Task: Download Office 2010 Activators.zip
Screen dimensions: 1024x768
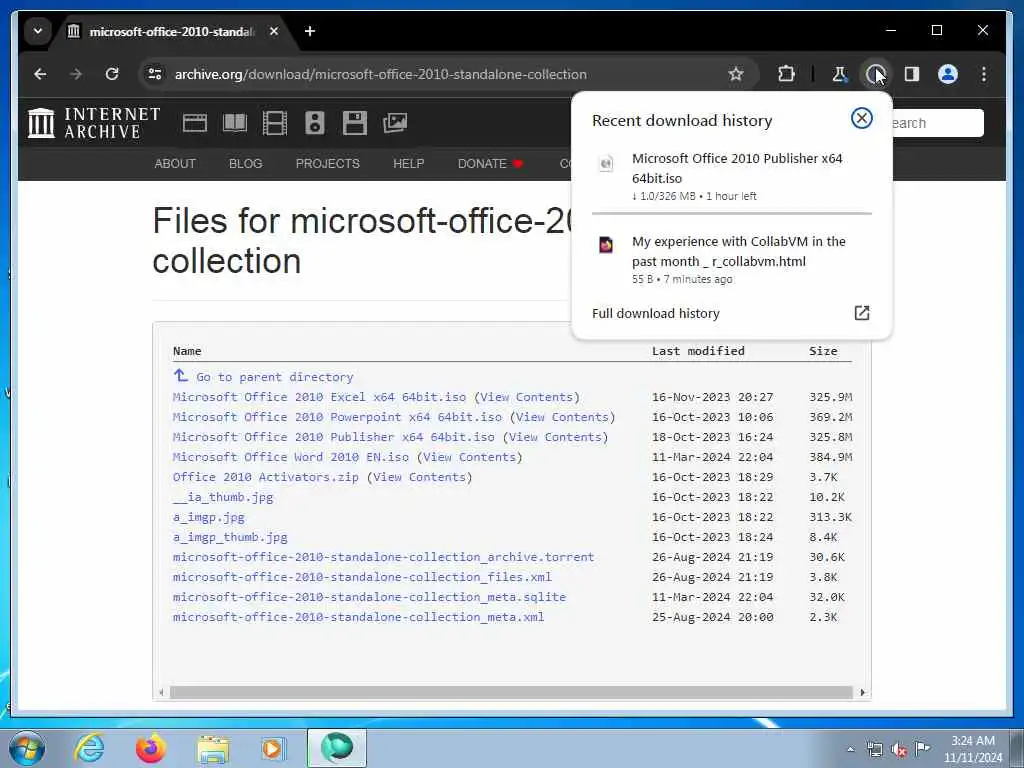Action: tap(266, 477)
